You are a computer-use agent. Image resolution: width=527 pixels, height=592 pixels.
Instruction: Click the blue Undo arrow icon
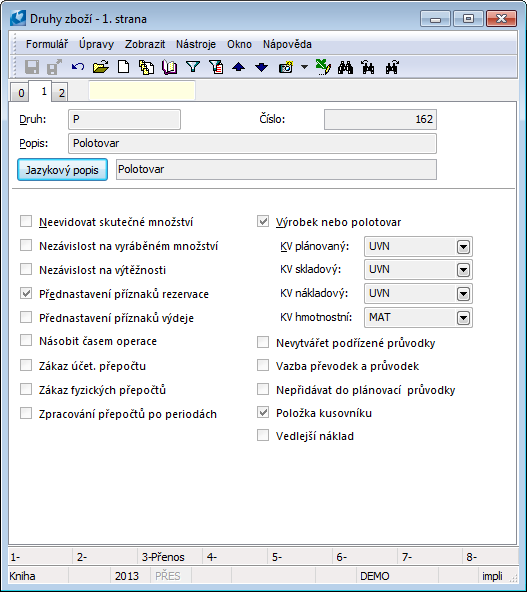pos(78,67)
